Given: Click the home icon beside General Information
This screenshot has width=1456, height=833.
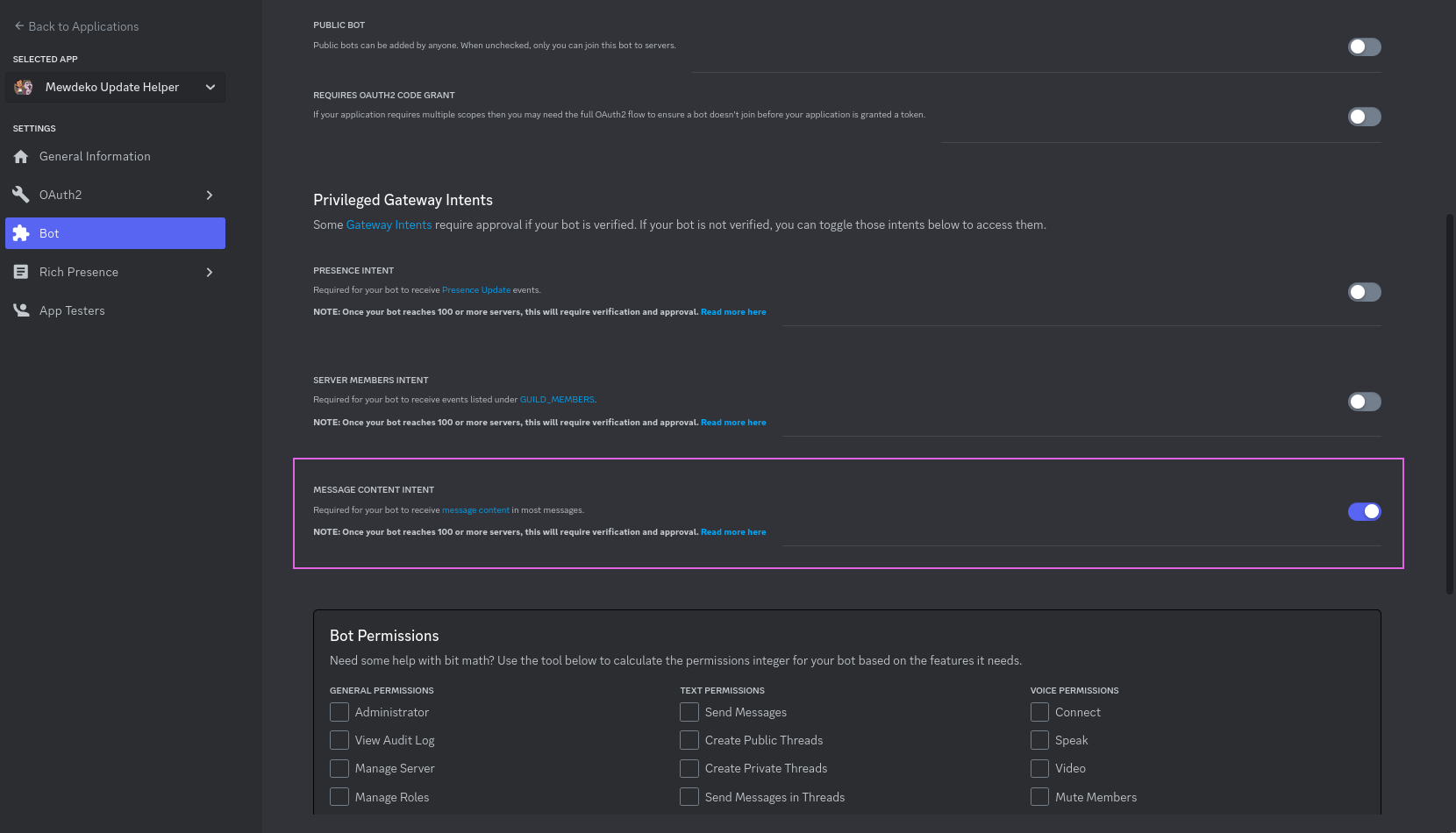Looking at the screenshot, I should (x=22, y=155).
